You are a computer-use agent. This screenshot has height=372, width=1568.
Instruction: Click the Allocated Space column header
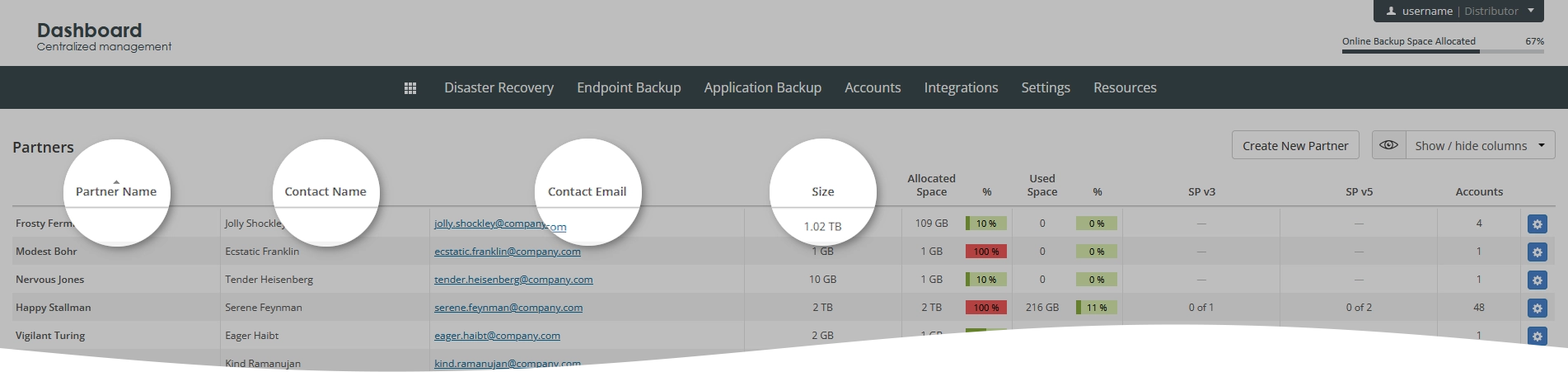tap(932, 185)
